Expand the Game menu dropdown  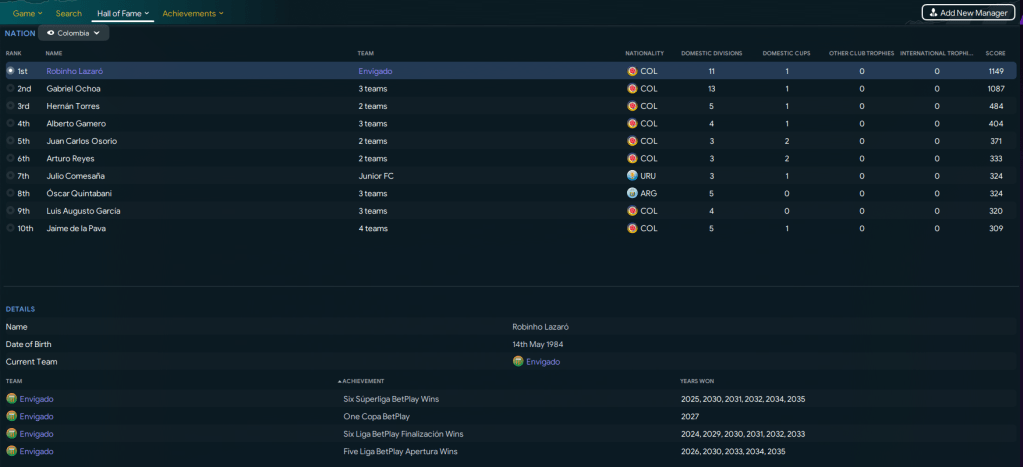click(27, 13)
